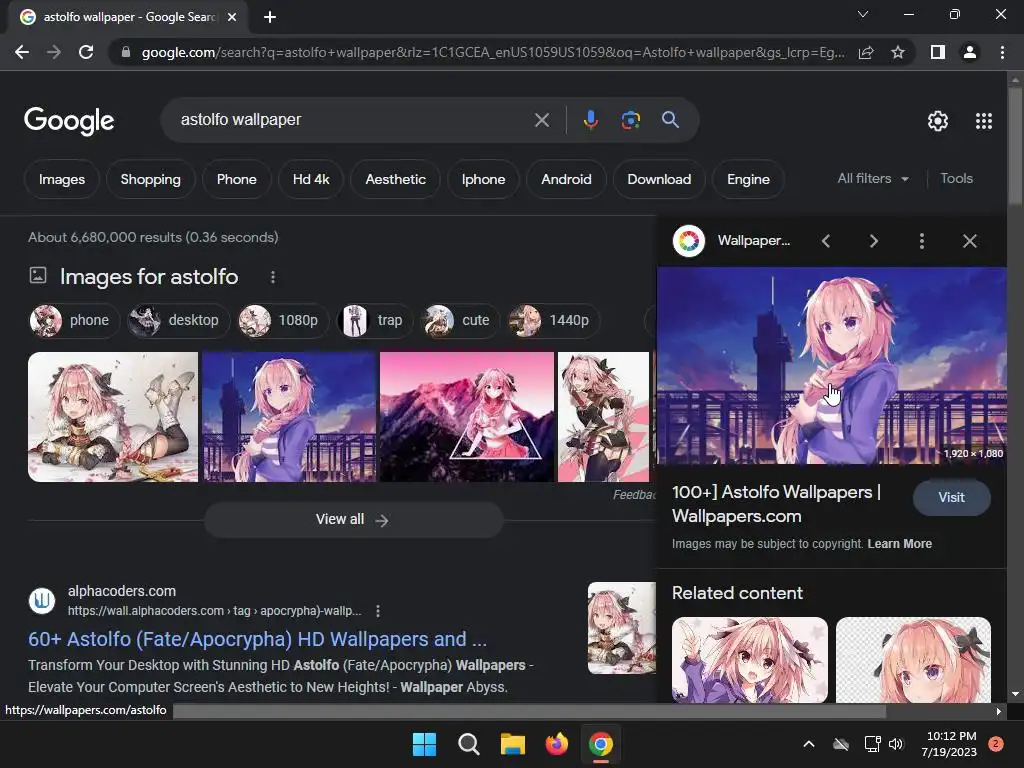Select the Aesthetic filter chip

point(395,179)
